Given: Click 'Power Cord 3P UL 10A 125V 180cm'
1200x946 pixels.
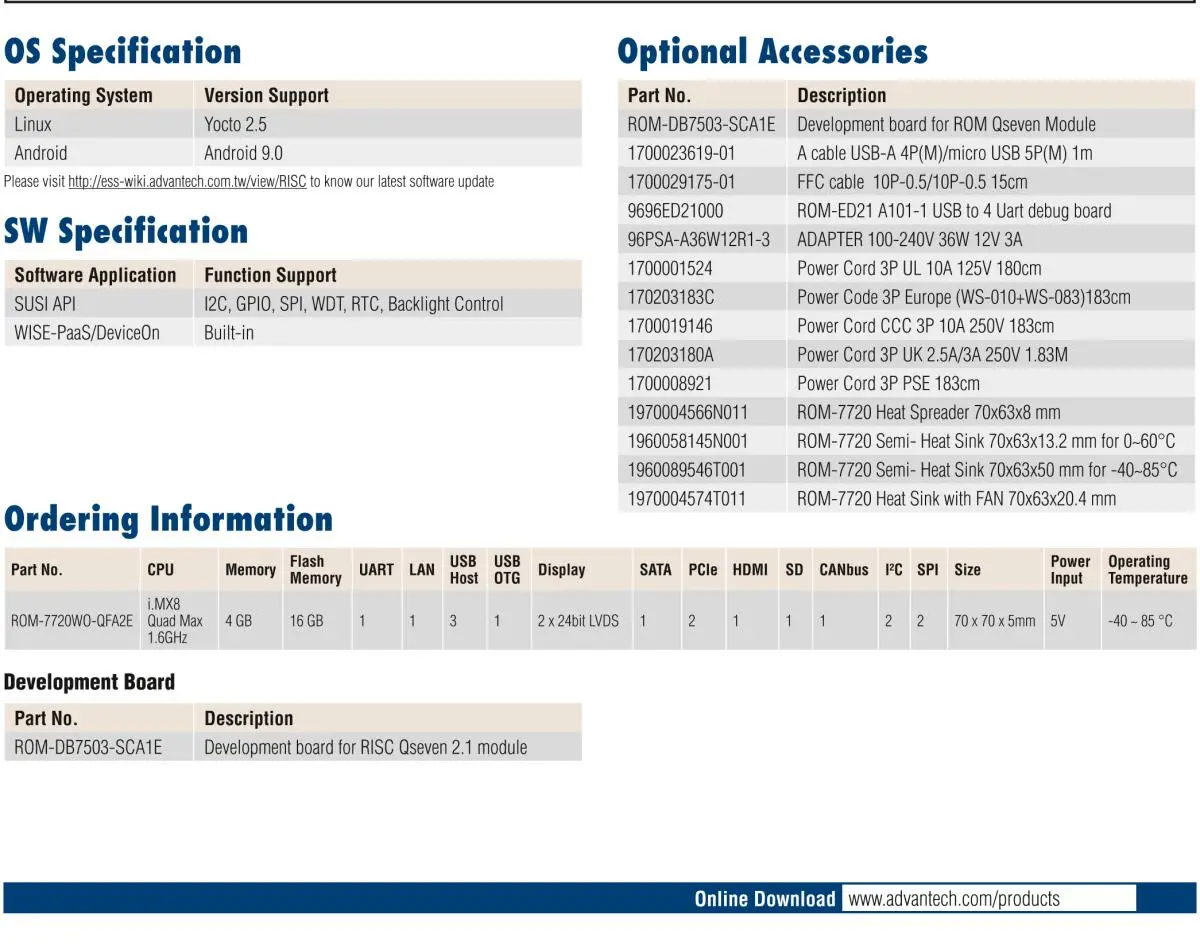Looking at the screenshot, I should (x=919, y=268).
